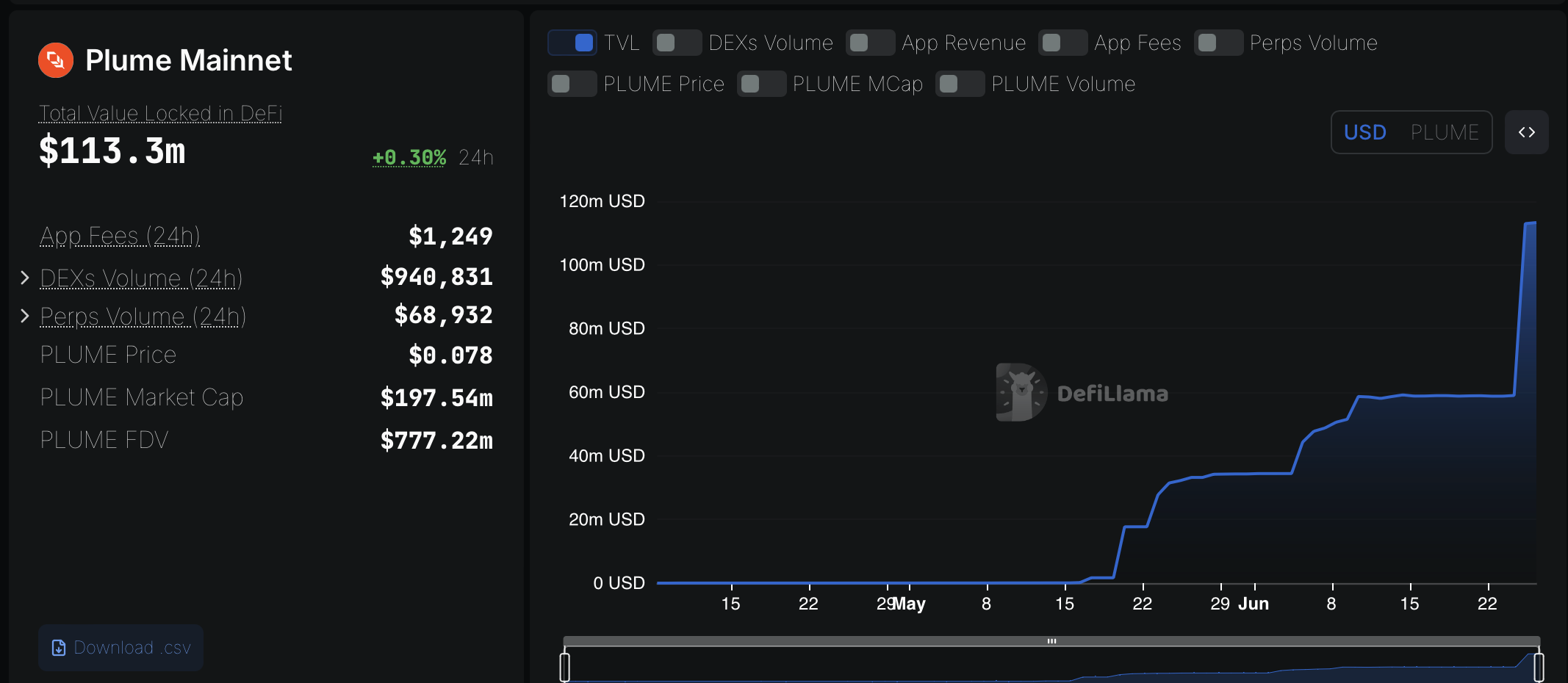
Task: Select USD denomination tab
Action: click(1365, 132)
